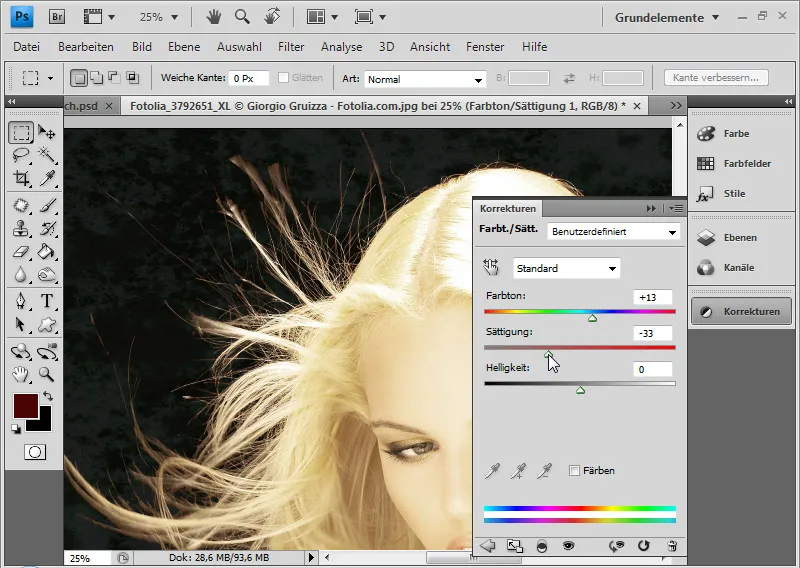Switch to the ch.psd document tab
Screen dimensions: 800x568
coord(81,106)
